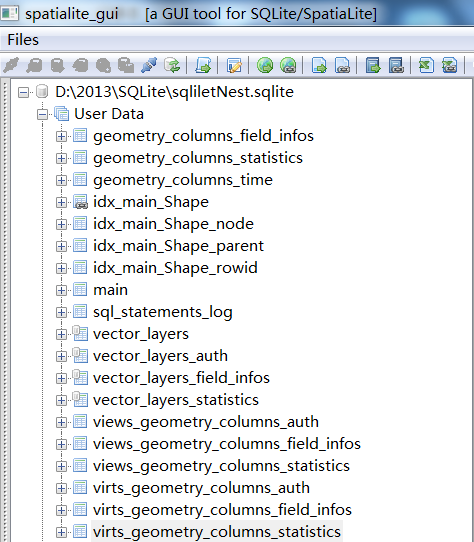Click the database refresh icon with green arrows
The height and width of the screenshot is (542, 474).
tap(172, 65)
